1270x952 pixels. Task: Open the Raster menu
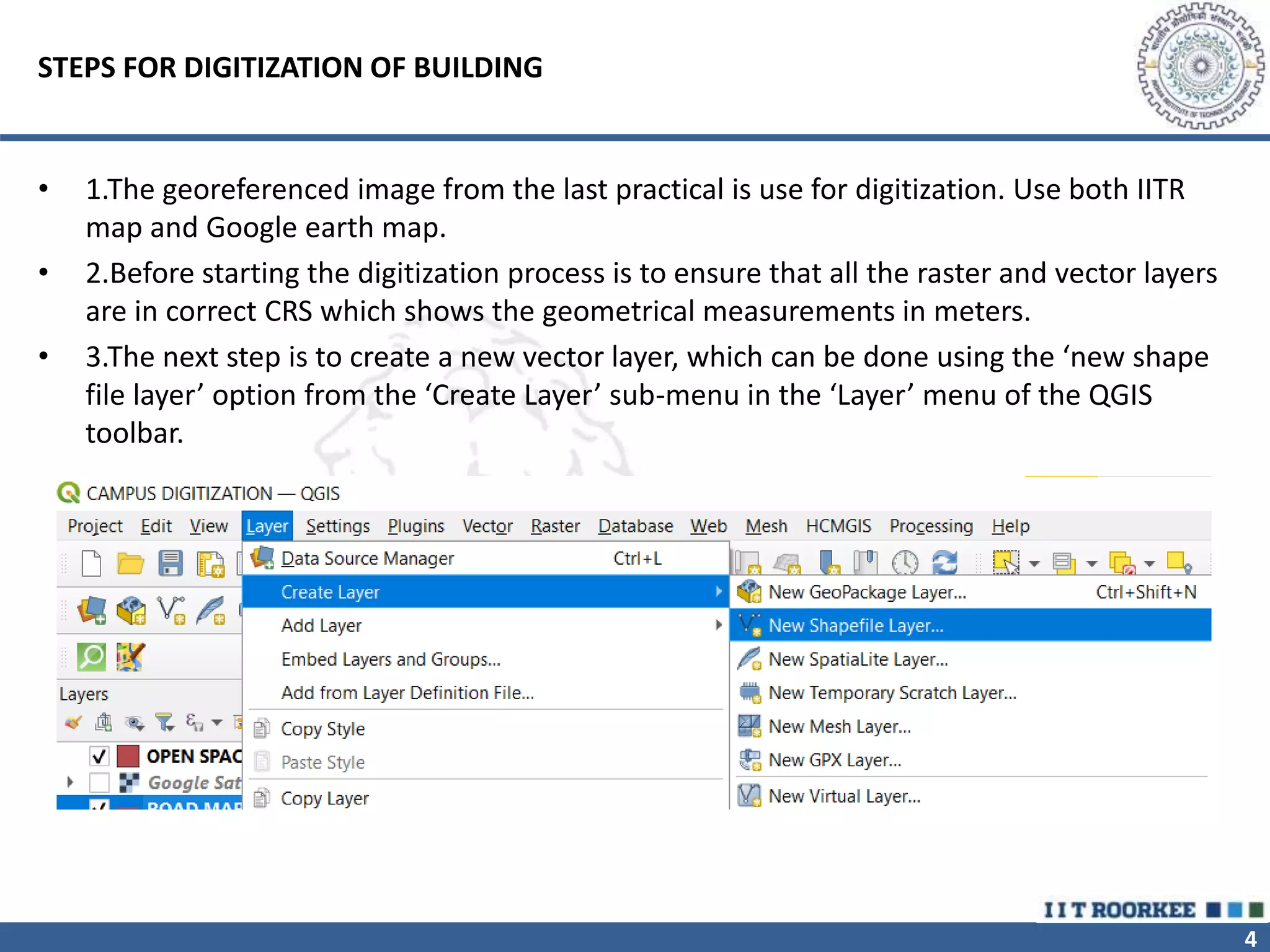555,526
